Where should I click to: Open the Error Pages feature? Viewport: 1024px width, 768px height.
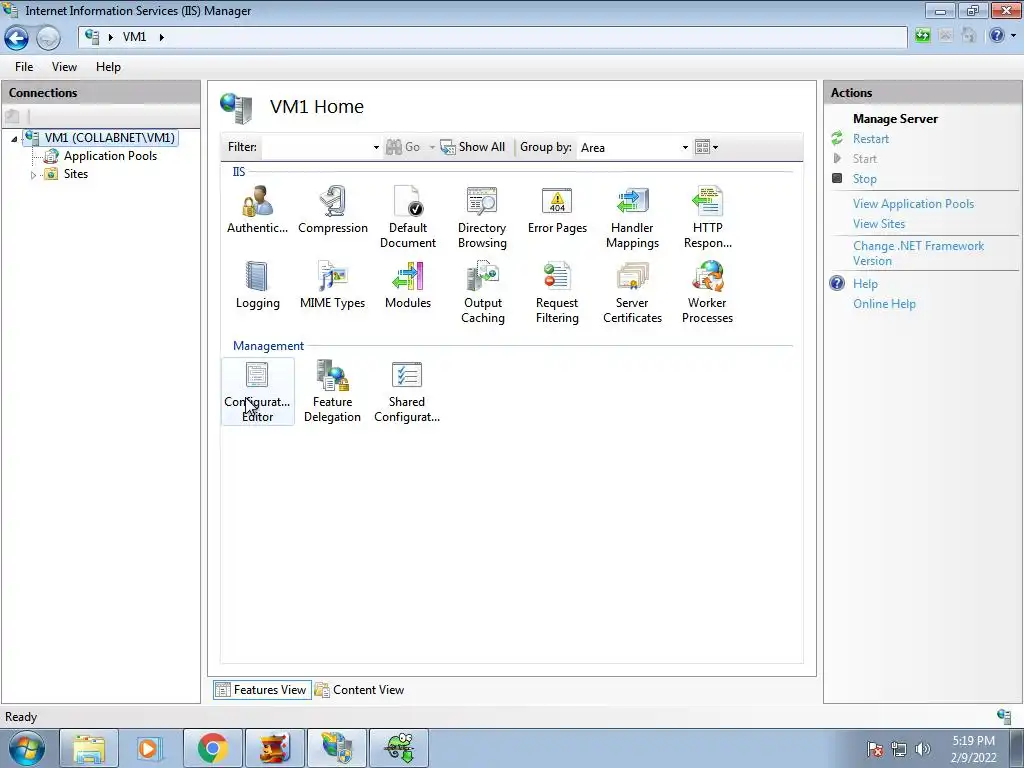[557, 210]
